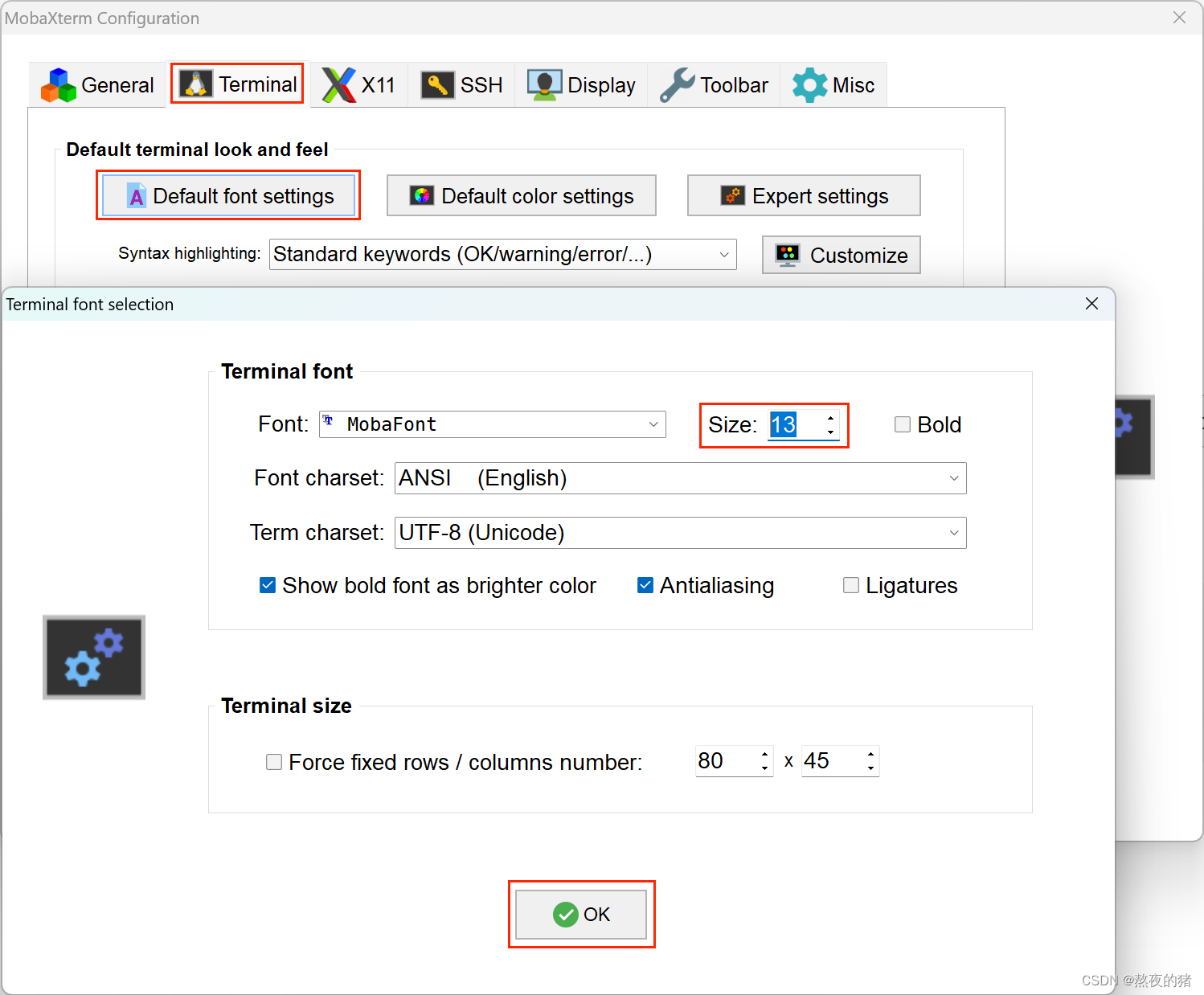Click the gears icon in font dialog
This screenshot has height=995, width=1204.
pos(94,657)
